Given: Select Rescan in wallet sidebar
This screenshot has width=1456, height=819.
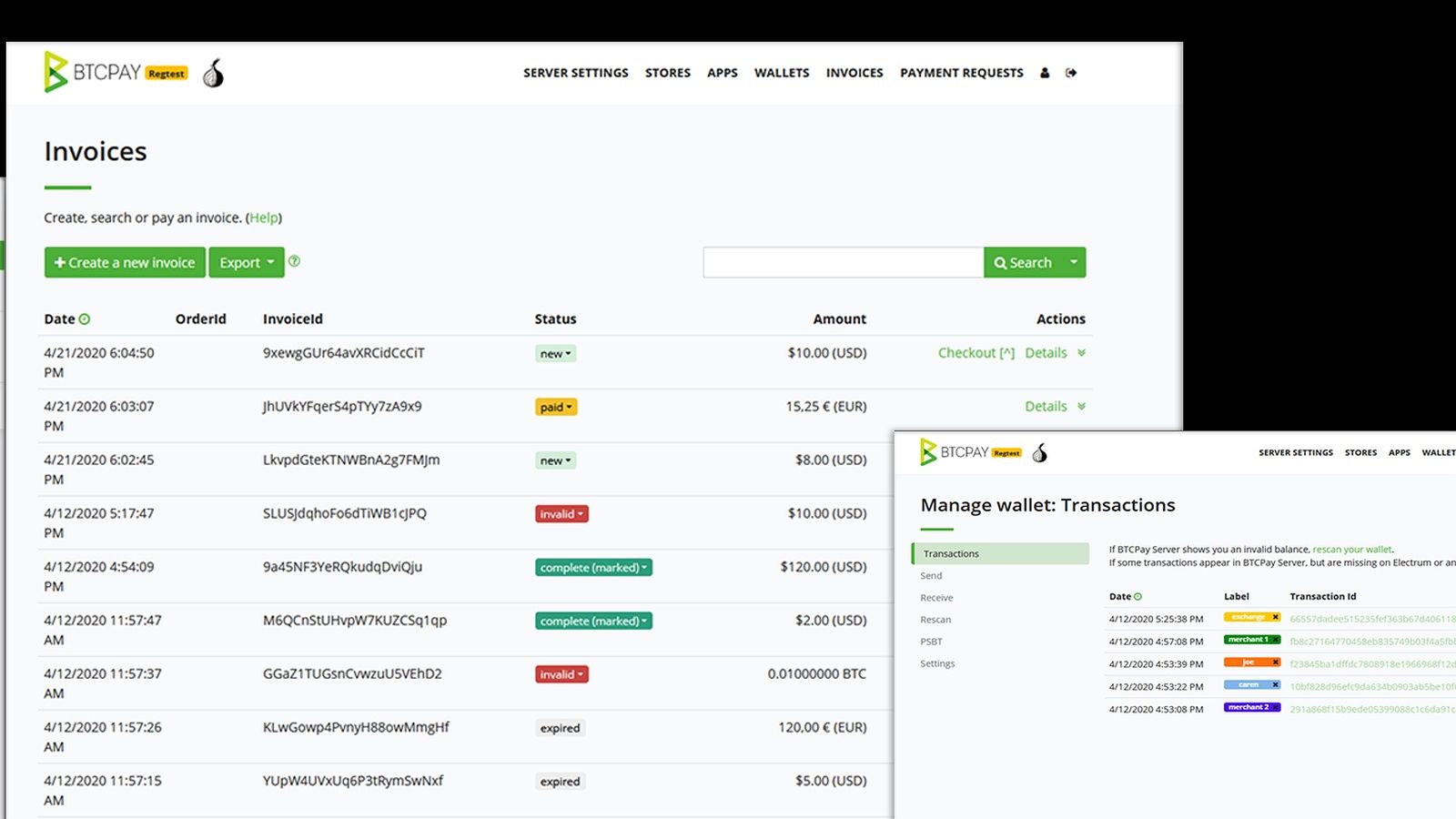Looking at the screenshot, I should (935, 620).
